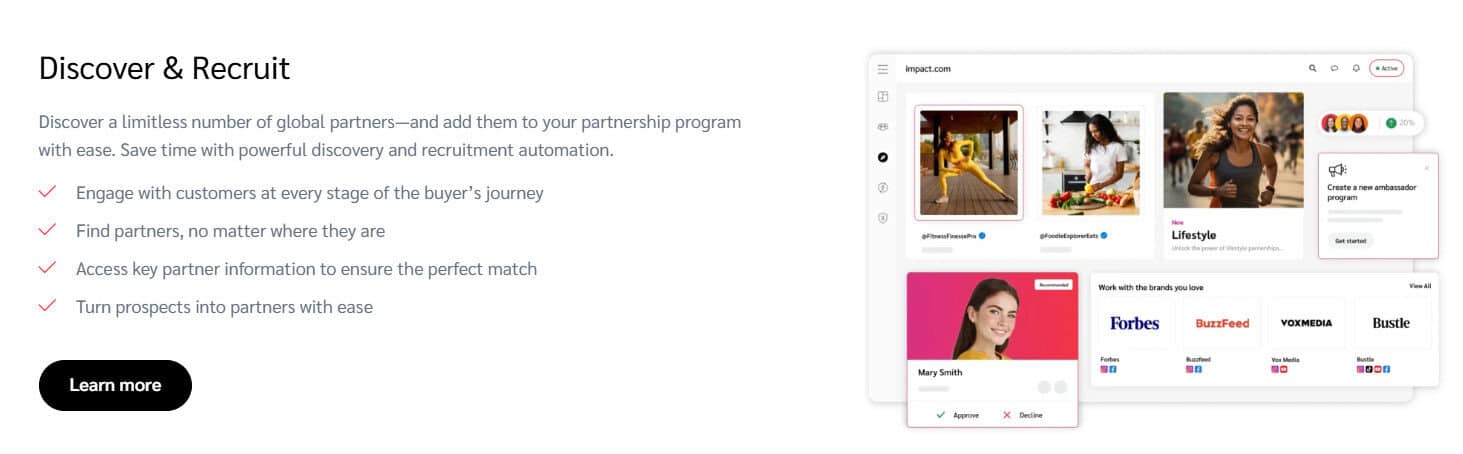The height and width of the screenshot is (454, 1463).
Task: Click the Get started button
Action: (1349, 241)
